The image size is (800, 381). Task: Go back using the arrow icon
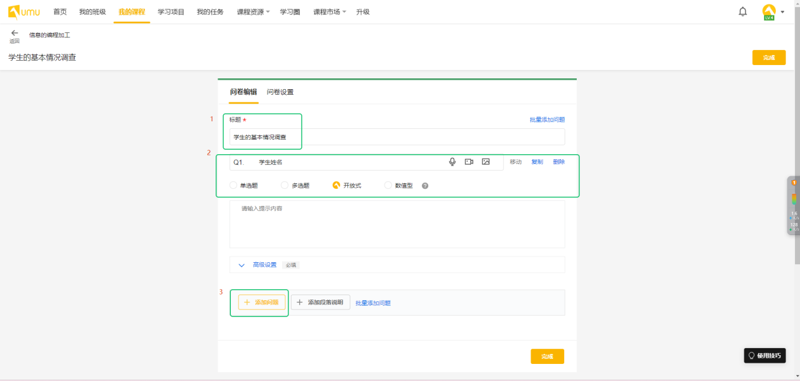14,33
